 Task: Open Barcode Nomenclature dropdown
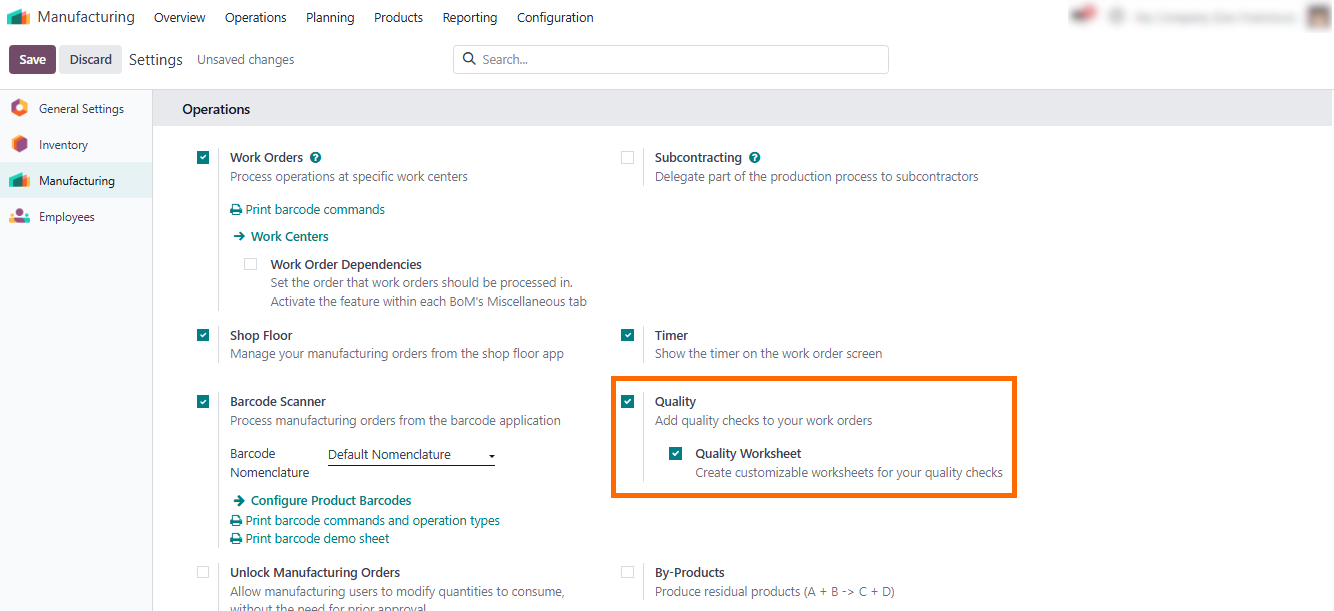(412, 455)
